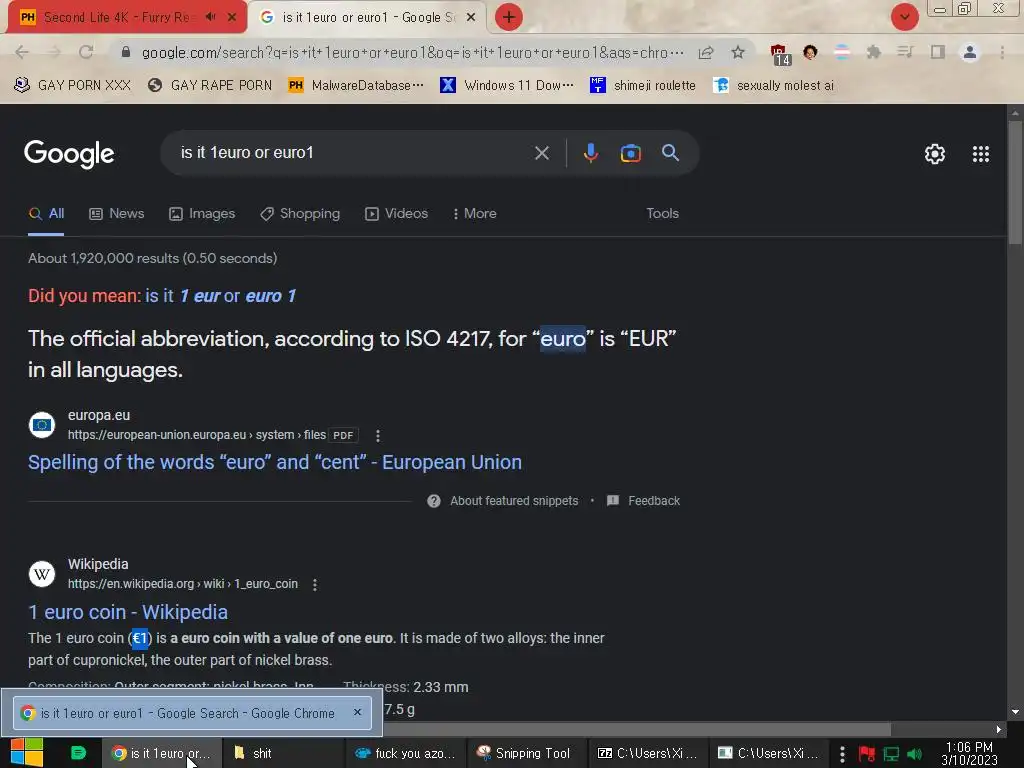1024x768 pixels.
Task: Click the horizontal scrollbar thumb
Action: pyautogui.click(x=637, y=729)
